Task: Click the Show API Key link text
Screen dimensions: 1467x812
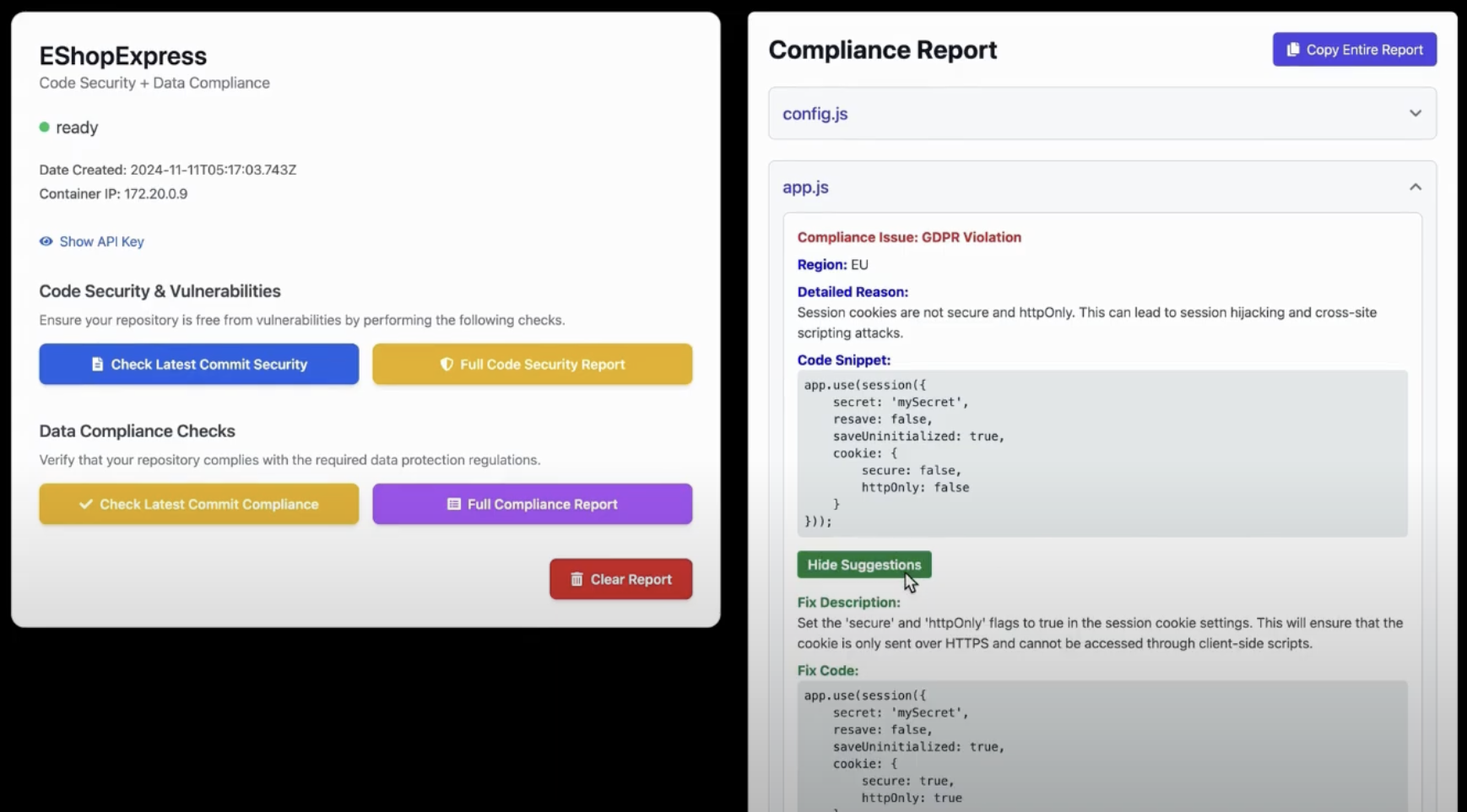Action: pos(101,241)
